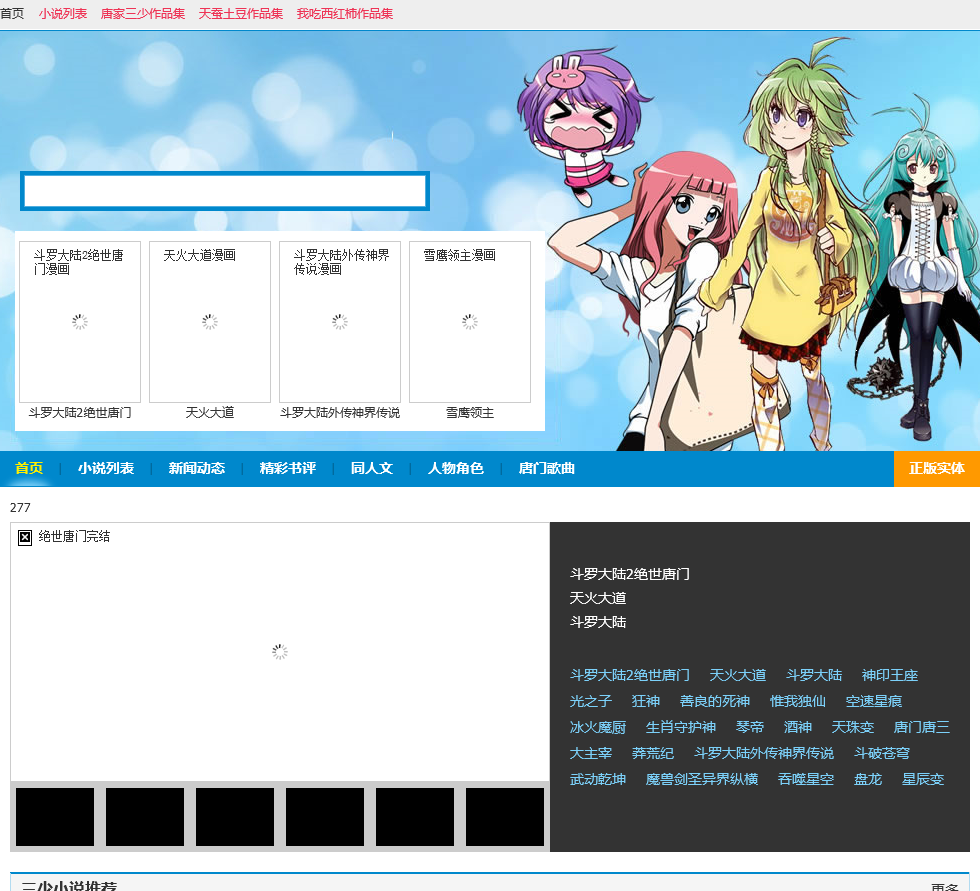This screenshot has height=891, width=980.
Task: Open 天蚕土豆作品集 link
Action: (241, 14)
